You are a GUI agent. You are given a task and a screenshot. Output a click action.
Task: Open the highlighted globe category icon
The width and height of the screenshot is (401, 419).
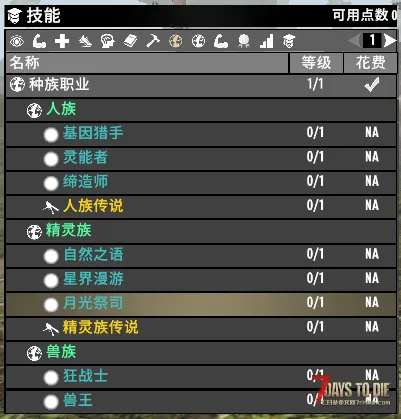click(x=176, y=42)
